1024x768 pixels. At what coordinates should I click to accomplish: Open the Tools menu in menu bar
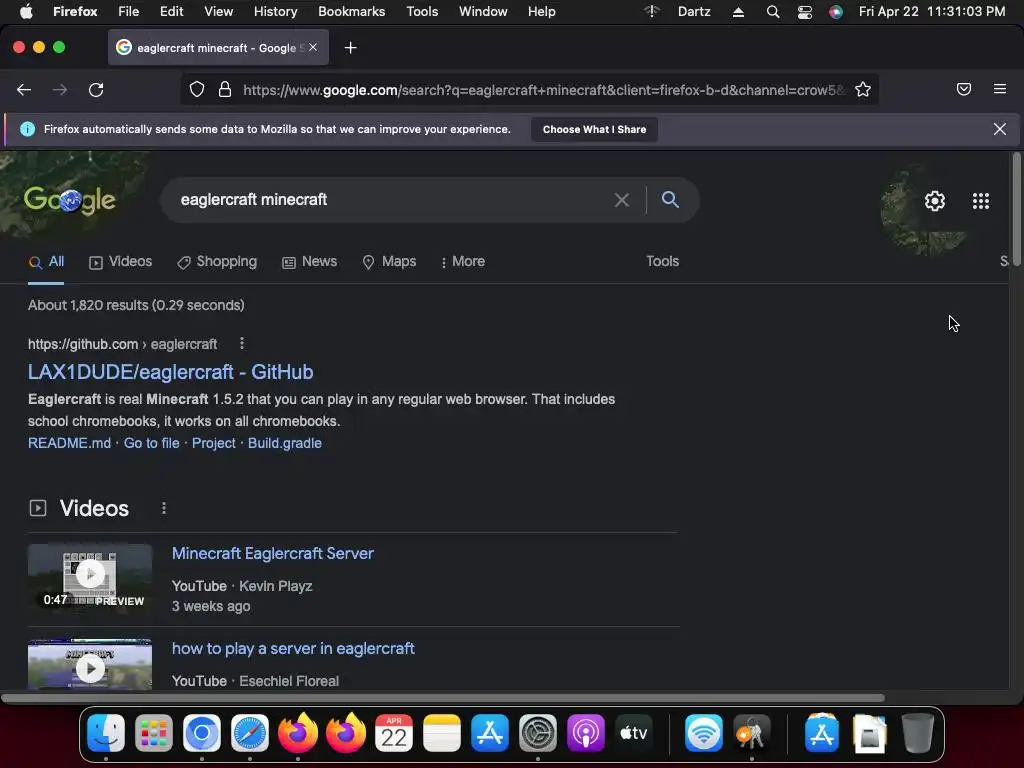pos(422,12)
